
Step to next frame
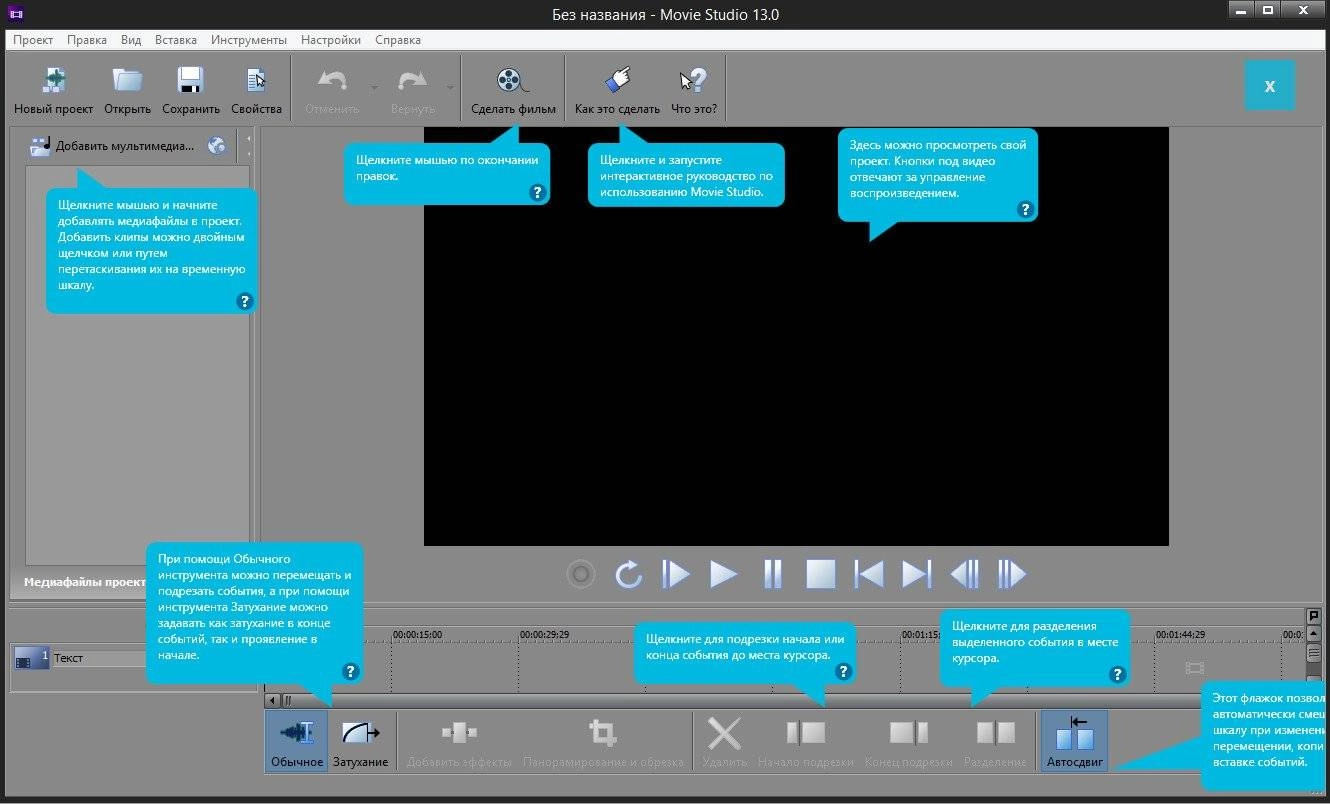pyautogui.click(x=1012, y=574)
